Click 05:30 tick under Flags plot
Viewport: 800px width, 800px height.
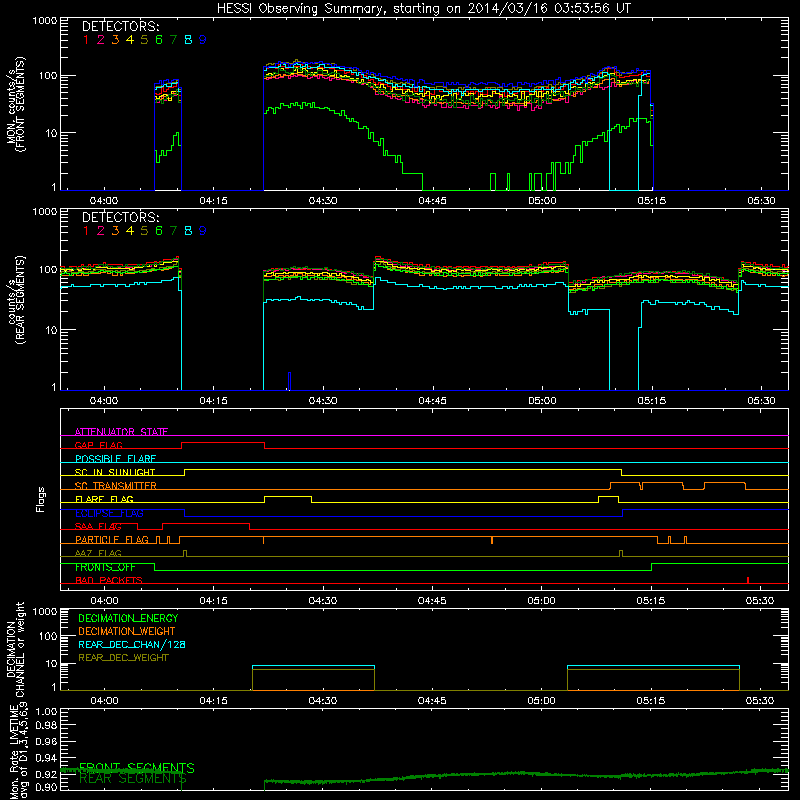coord(760,601)
